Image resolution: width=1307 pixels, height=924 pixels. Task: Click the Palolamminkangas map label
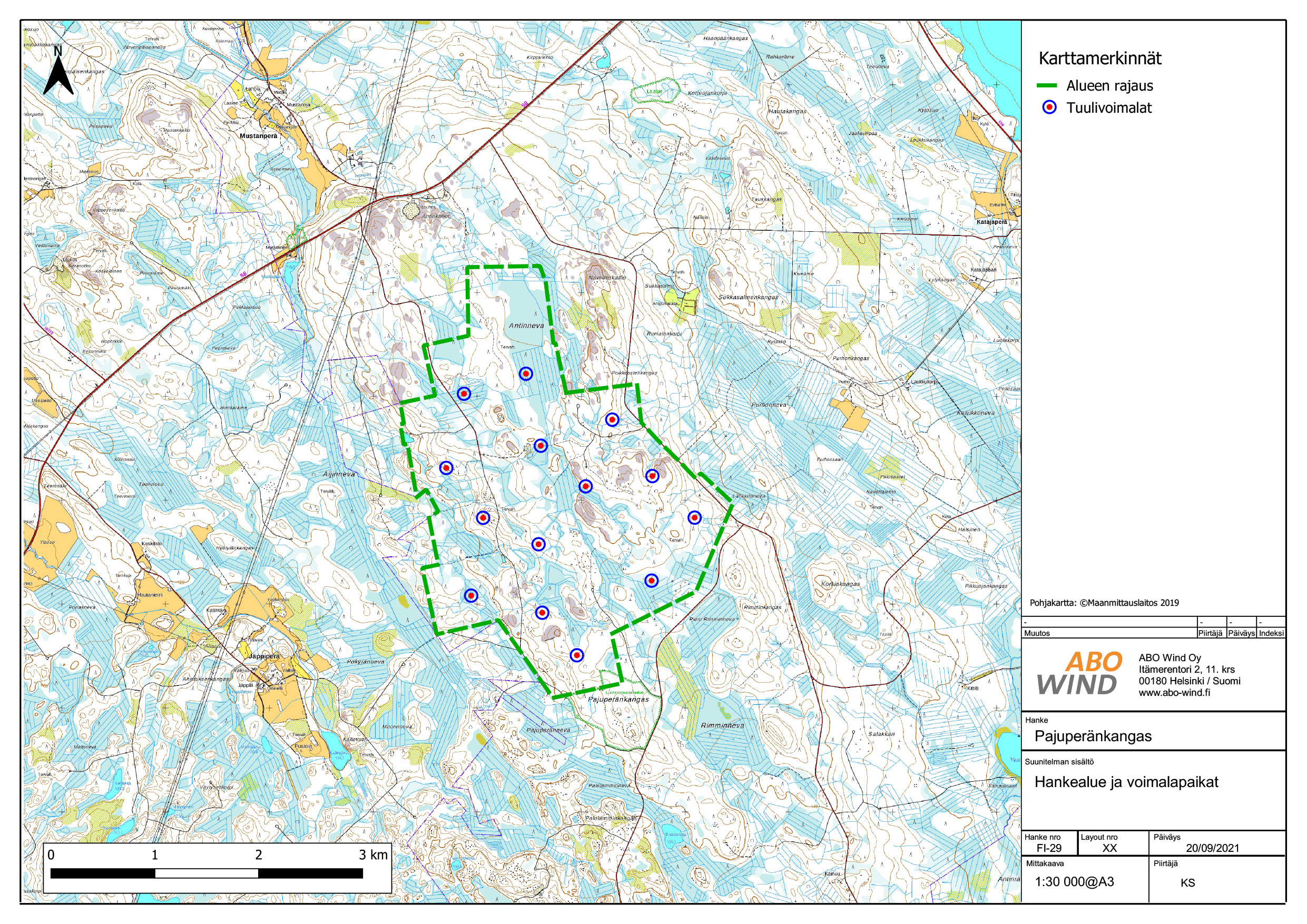pyautogui.click(x=611, y=818)
